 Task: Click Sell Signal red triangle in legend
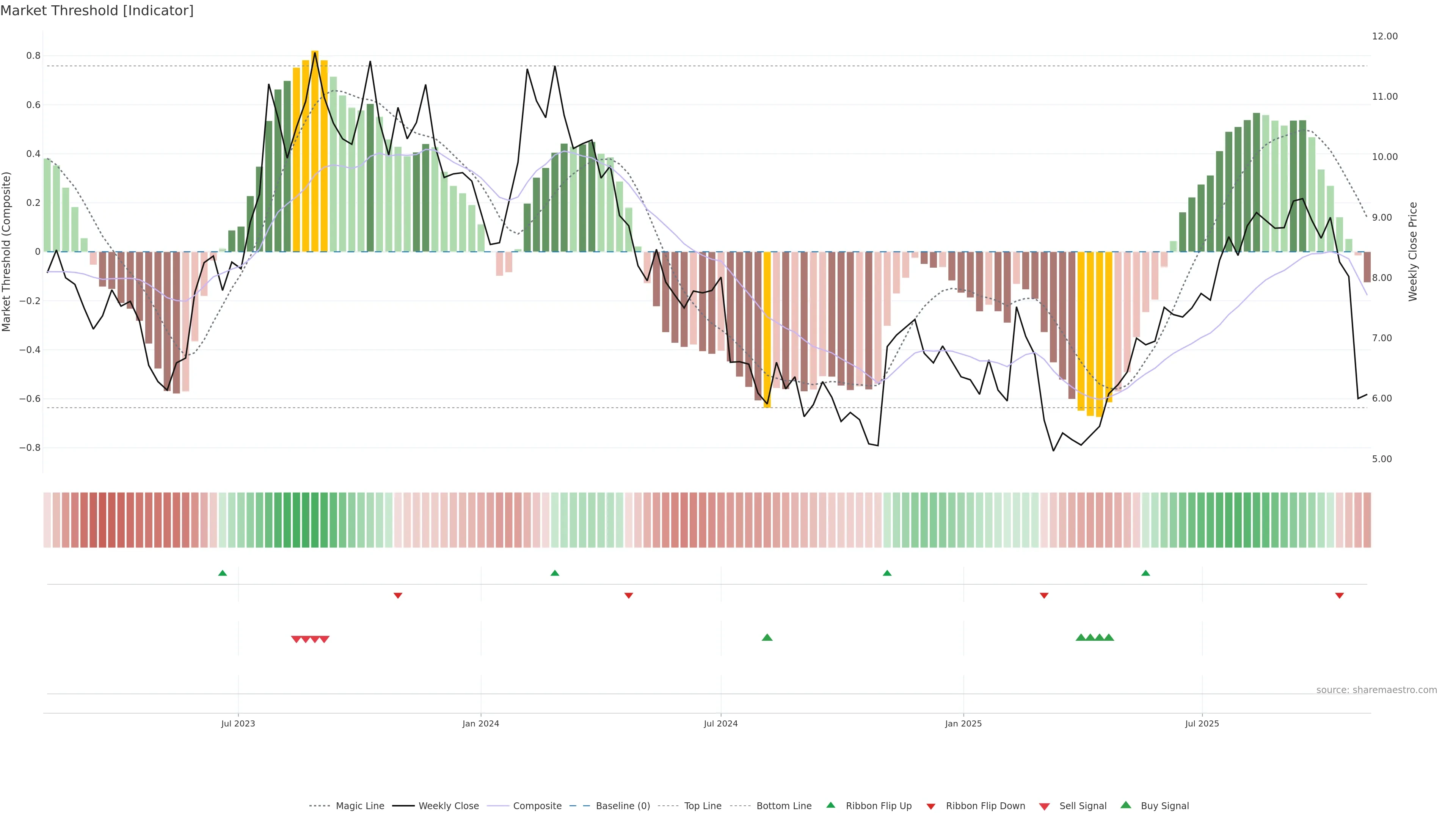click(x=1045, y=806)
